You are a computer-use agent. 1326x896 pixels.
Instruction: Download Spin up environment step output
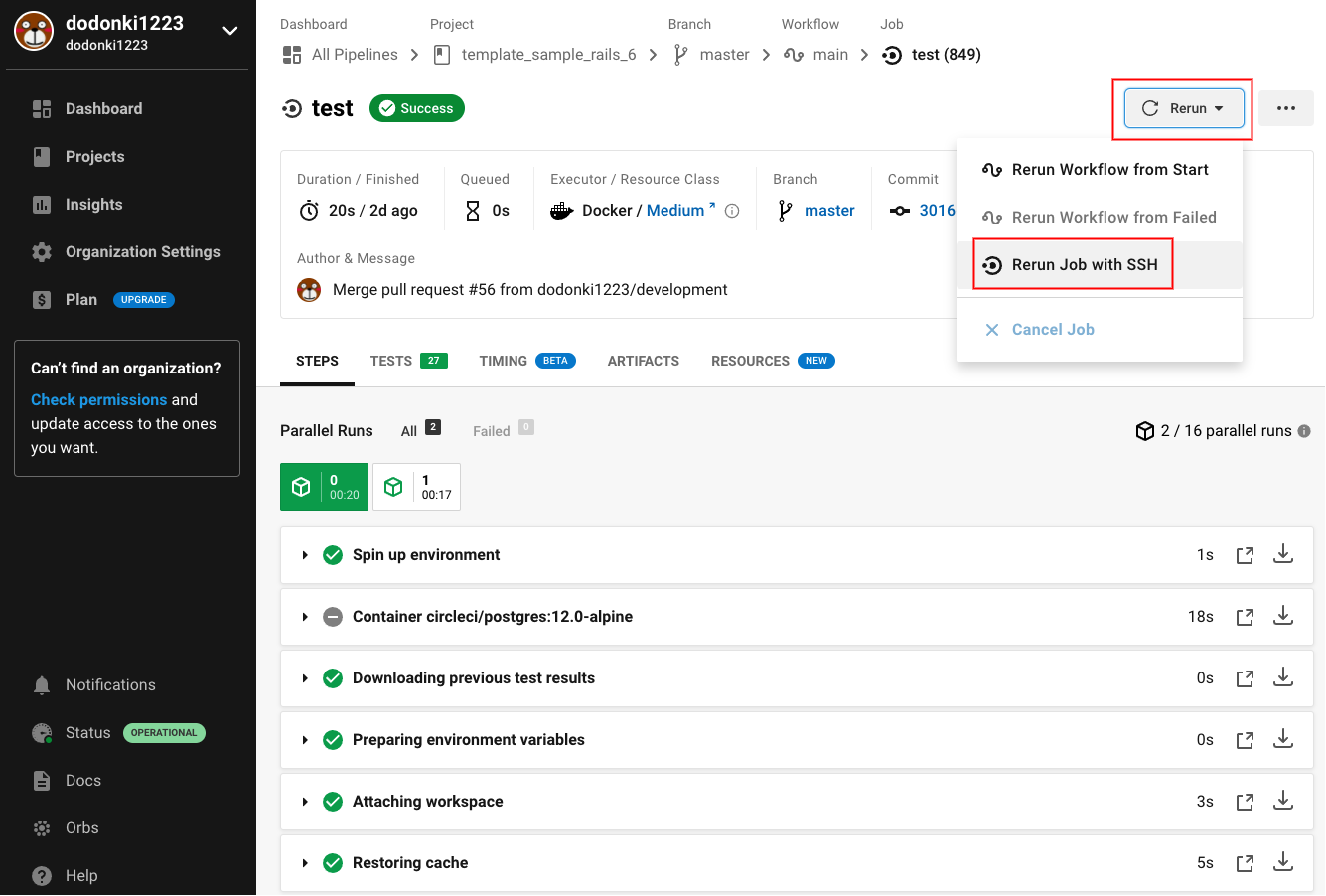click(x=1283, y=554)
